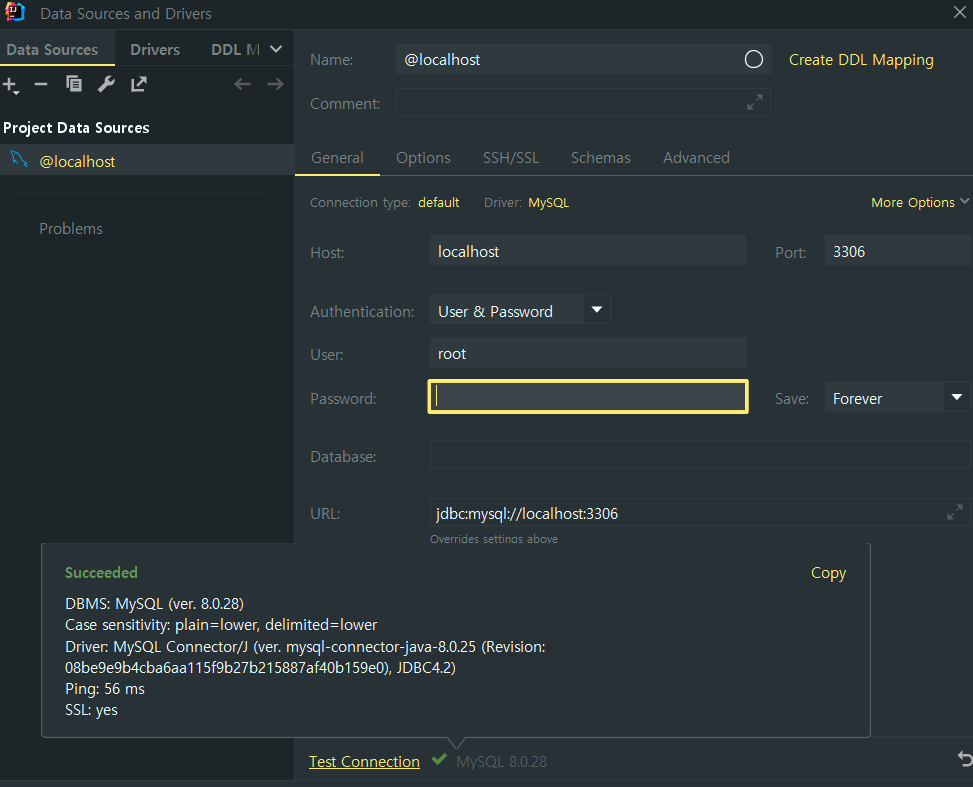Image resolution: width=973 pixels, height=787 pixels.
Task: Click the 'Ping: 56 ms' line
Action: (104, 689)
